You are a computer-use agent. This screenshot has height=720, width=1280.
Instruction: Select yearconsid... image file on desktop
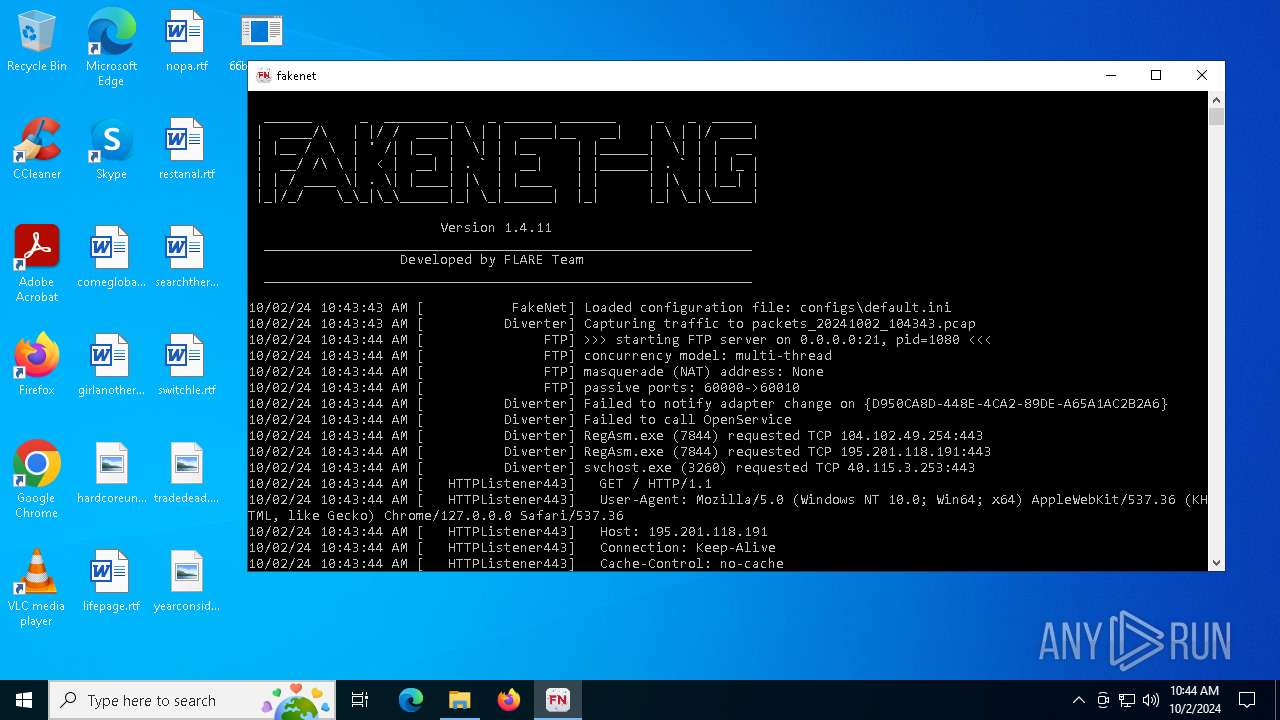coord(185,582)
